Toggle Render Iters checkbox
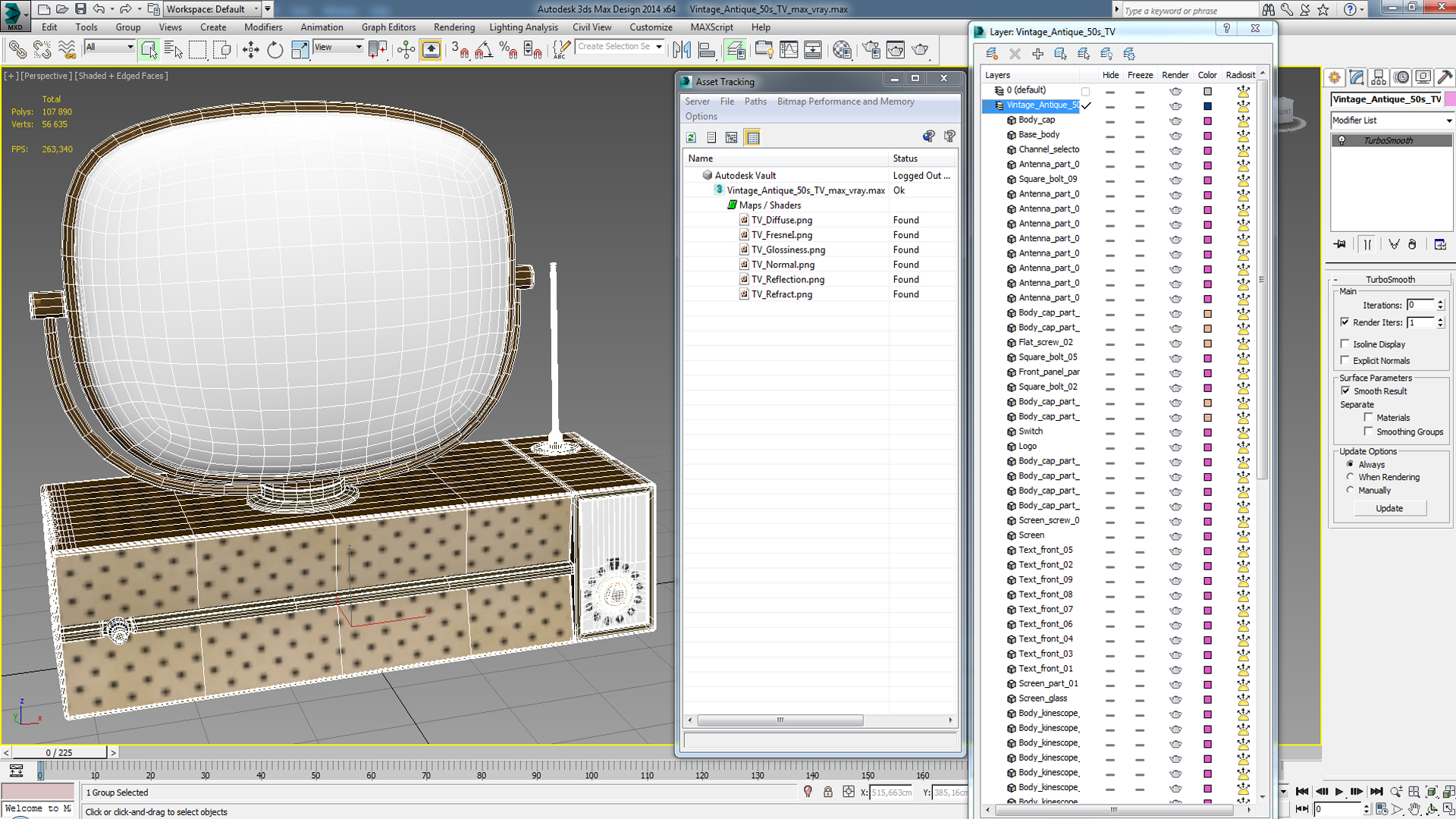Viewport: 1456px width, 819px height. tap(1345, 322)
